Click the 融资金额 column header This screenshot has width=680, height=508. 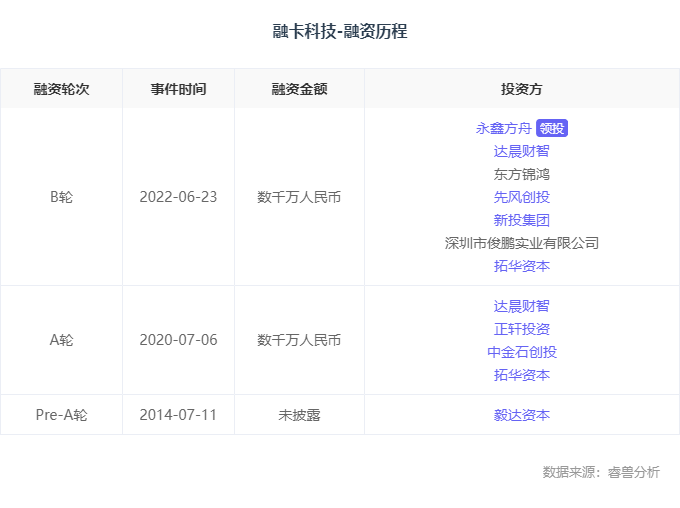[x=299, y=89]
